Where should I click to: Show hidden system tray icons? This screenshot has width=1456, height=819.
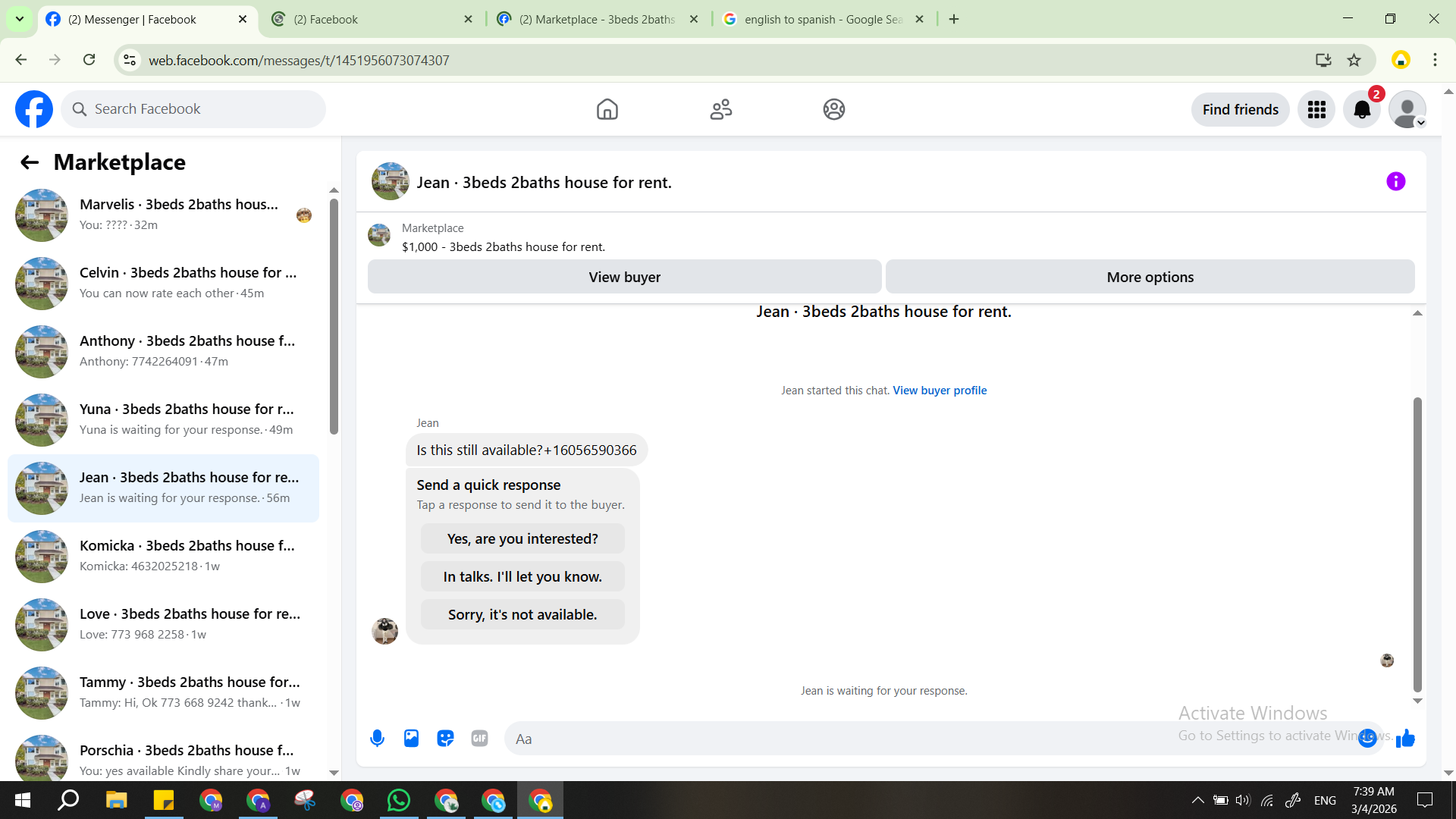pyautogui.click(x=1197, y=800)
